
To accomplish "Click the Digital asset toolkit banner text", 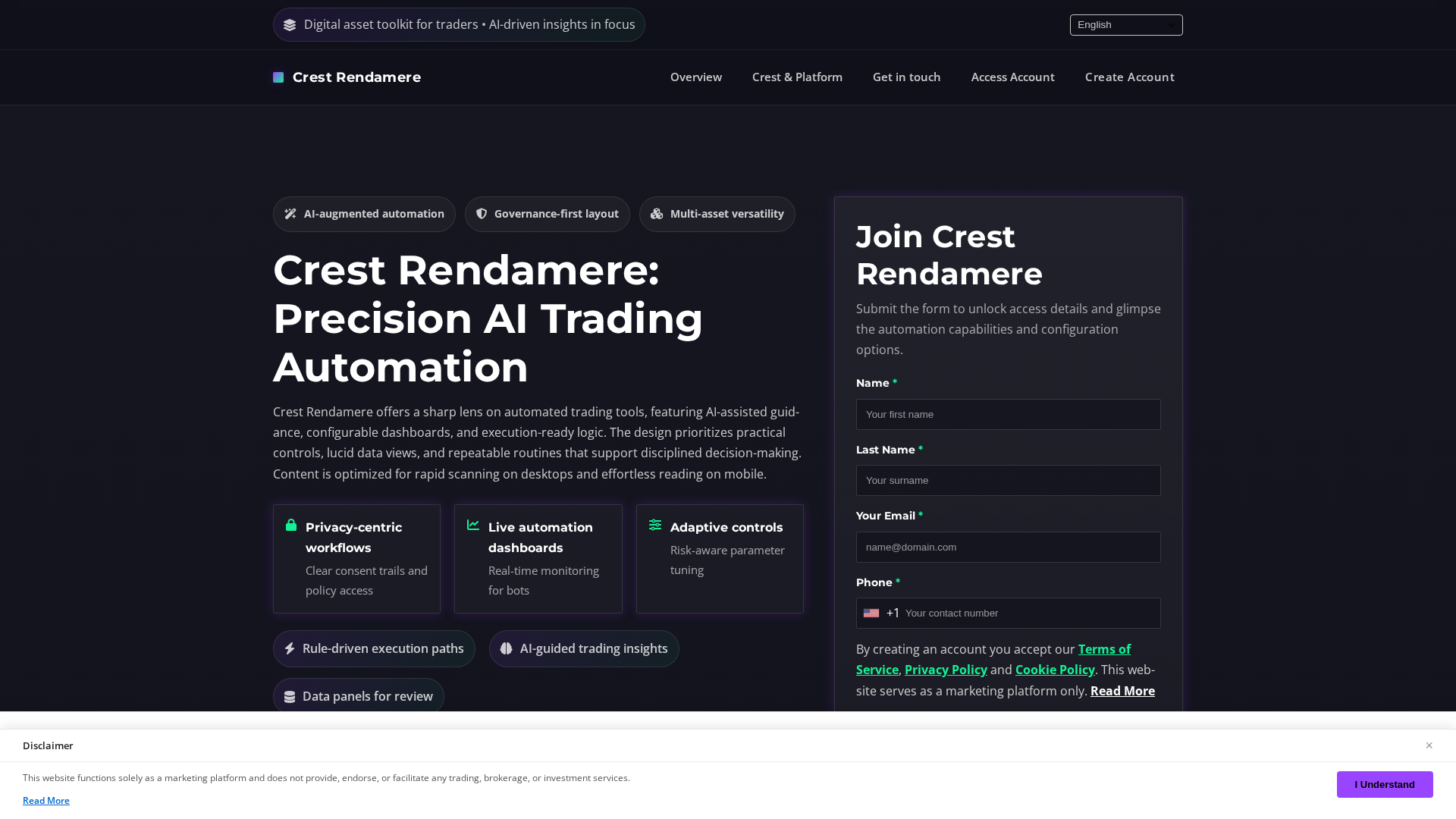I will 469,24.
